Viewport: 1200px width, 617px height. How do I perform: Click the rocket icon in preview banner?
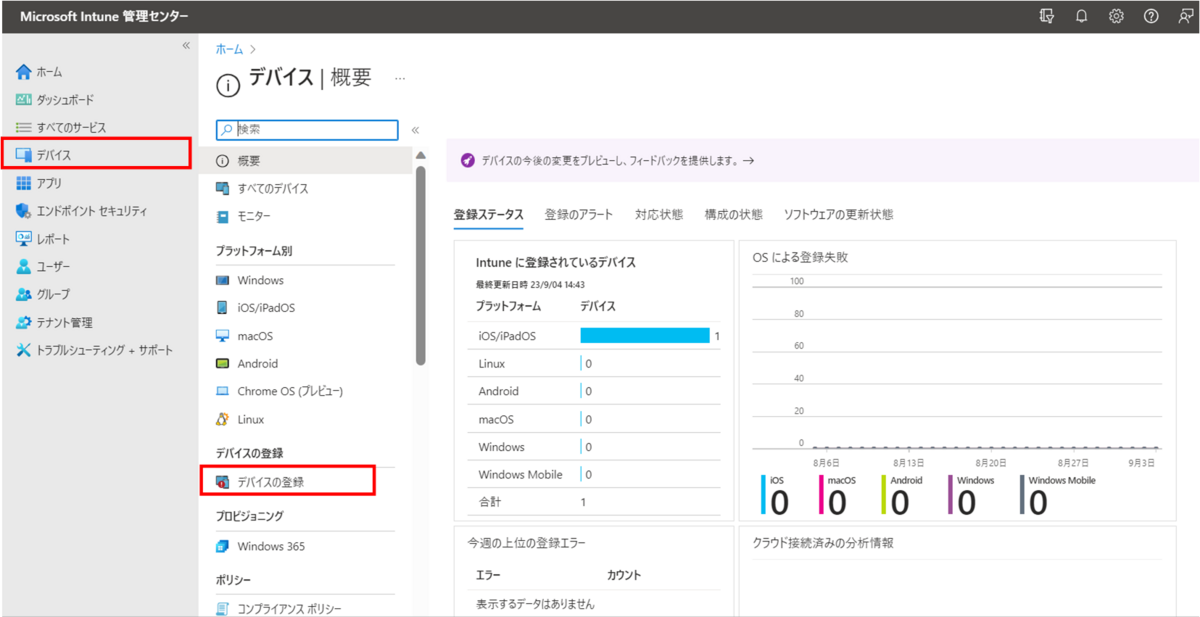click(x=467, y=160)
